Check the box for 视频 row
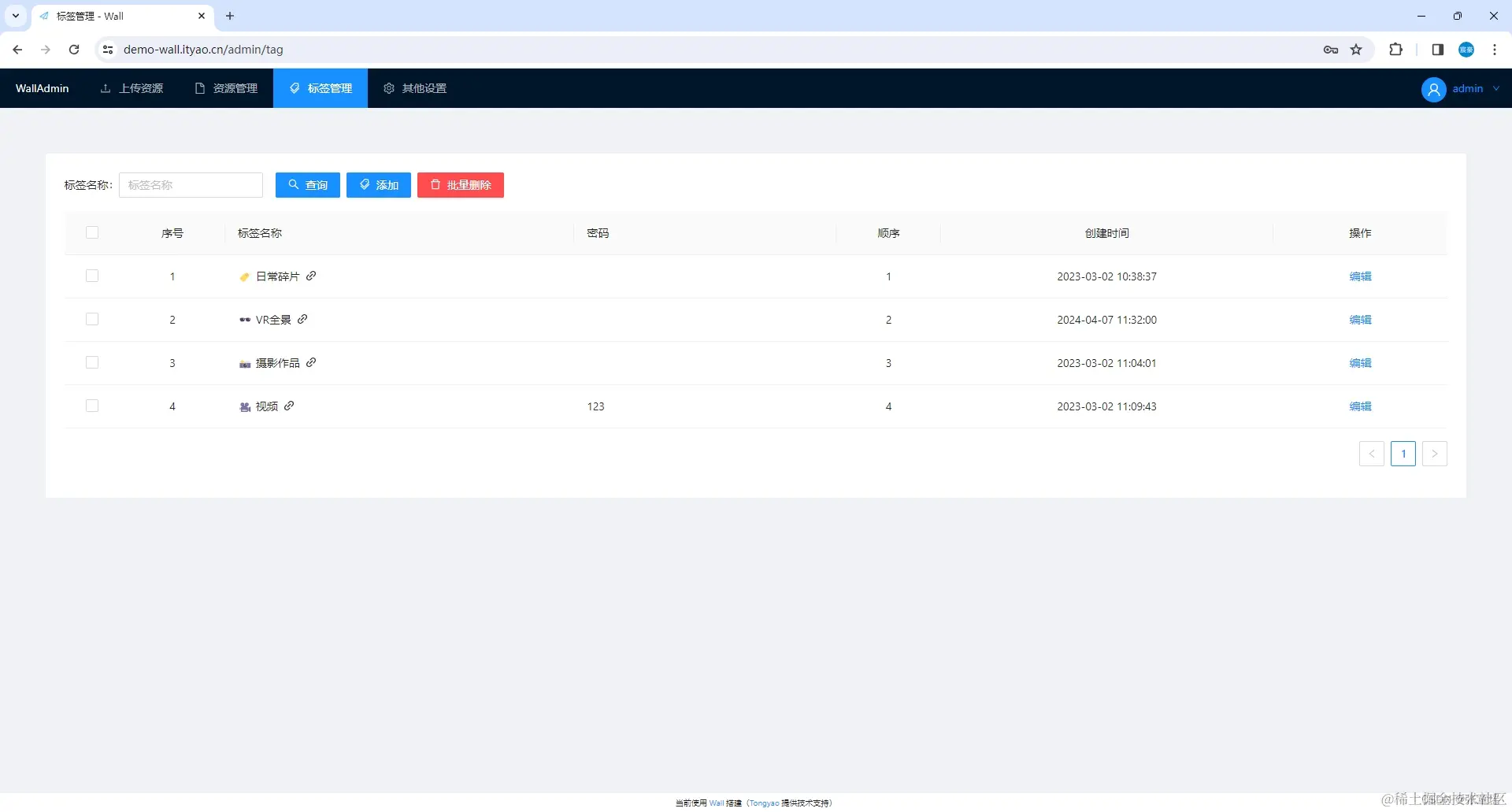Screen dimensions: 1512x812 (x=92, y=406)
